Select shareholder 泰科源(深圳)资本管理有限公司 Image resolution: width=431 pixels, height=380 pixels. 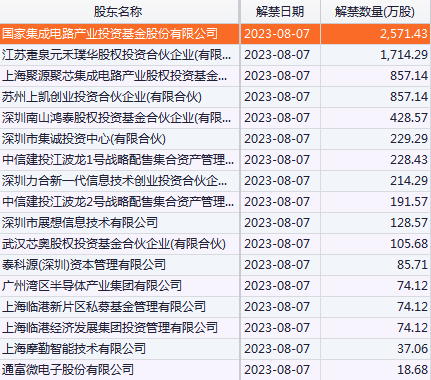click(84, 265)
